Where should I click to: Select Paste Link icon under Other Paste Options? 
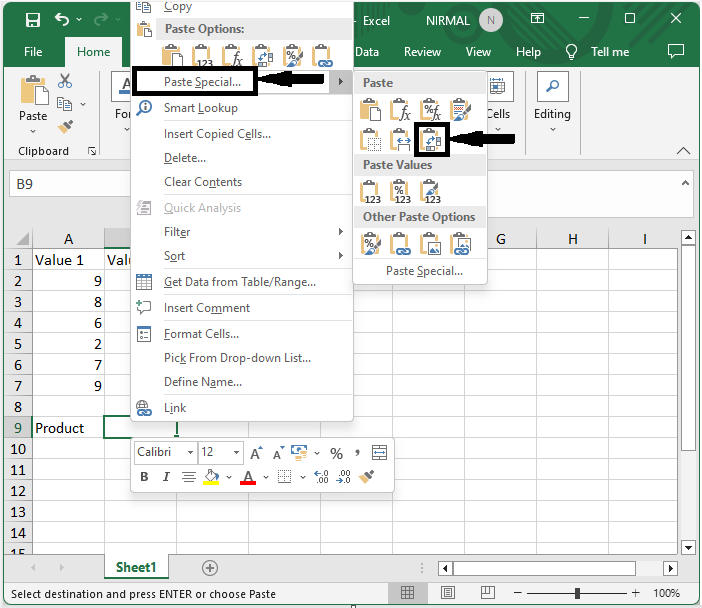[x=400, y=244]
